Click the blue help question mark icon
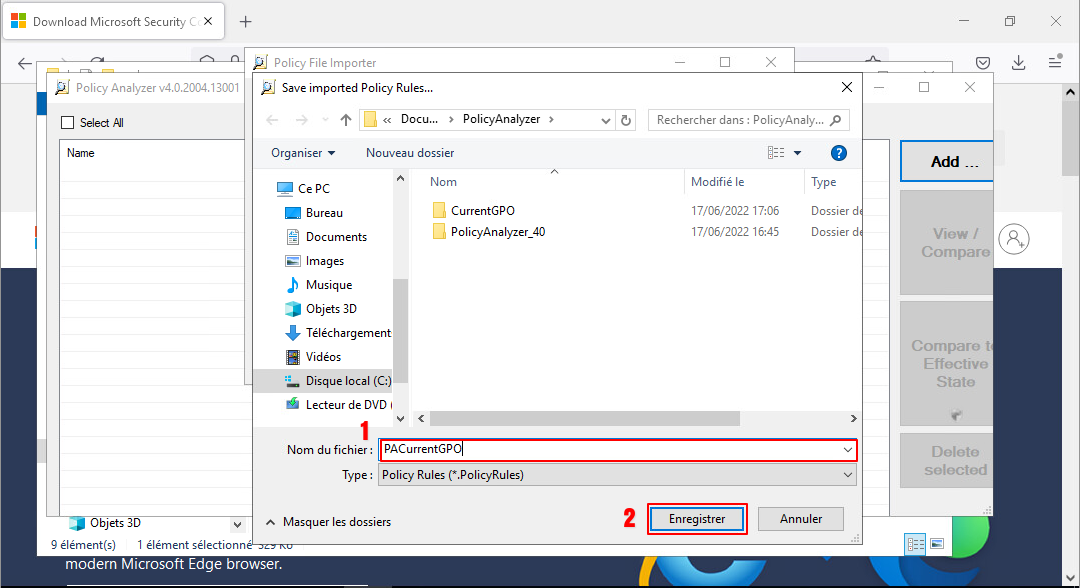This screenshot has height=588, width=1080. [839, 153]
